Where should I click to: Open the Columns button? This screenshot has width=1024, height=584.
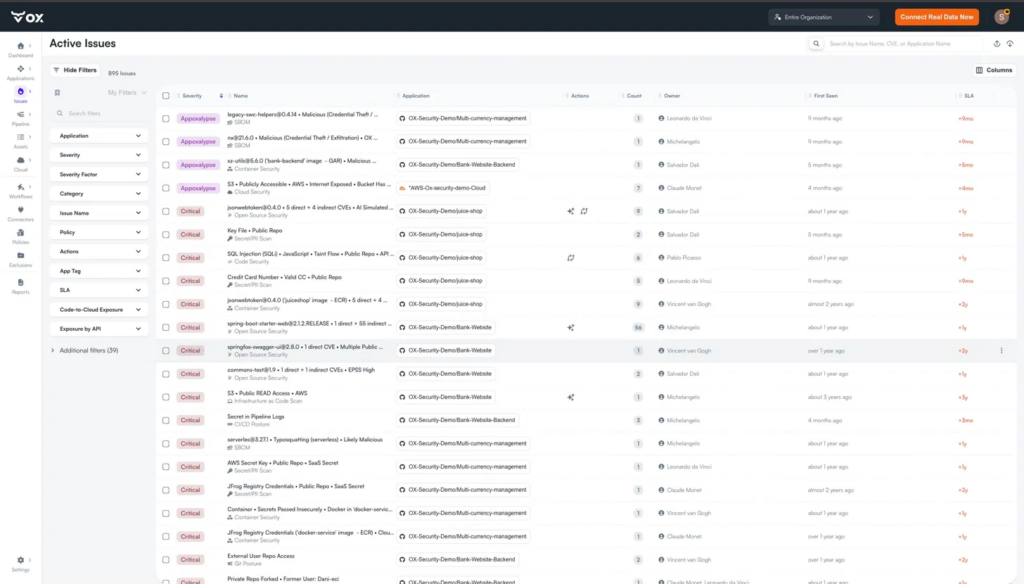[x=994, y=70]
